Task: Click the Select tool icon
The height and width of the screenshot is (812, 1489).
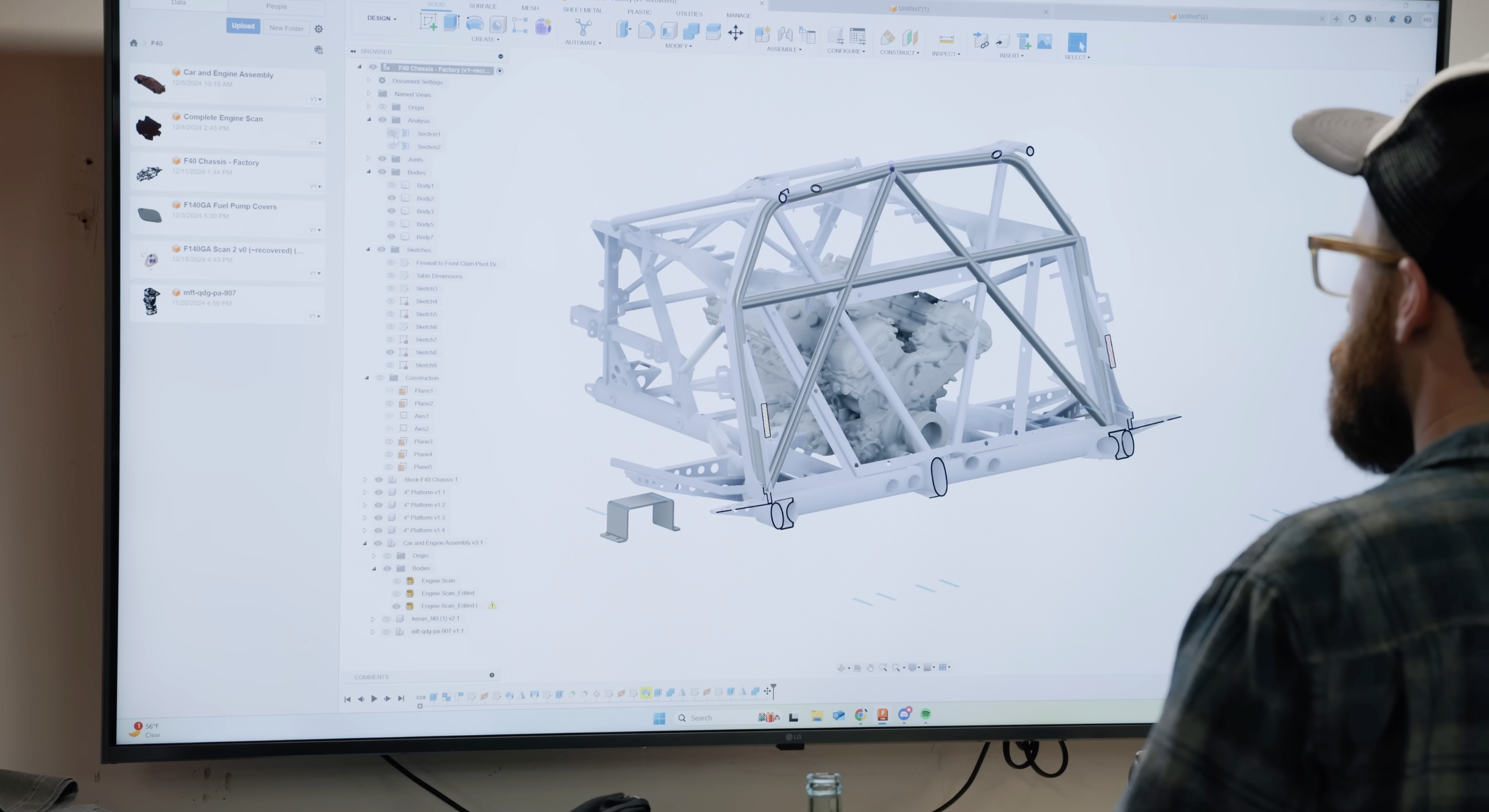Action: [x=1077, y=42]
